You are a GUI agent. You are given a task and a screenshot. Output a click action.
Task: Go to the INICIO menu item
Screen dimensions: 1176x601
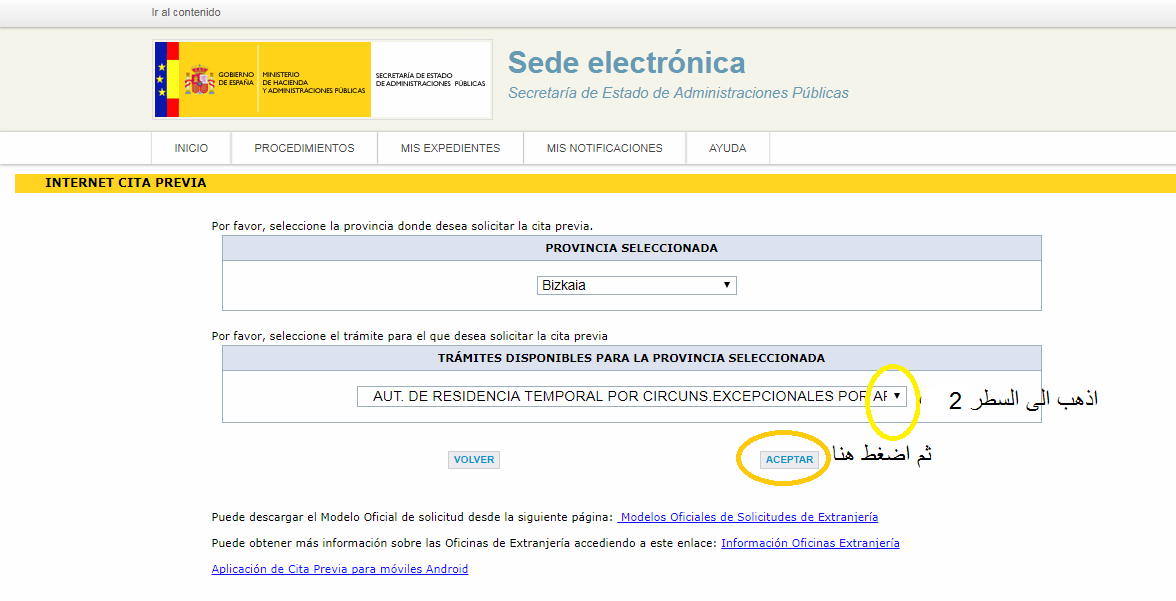[x=191, y=148]
